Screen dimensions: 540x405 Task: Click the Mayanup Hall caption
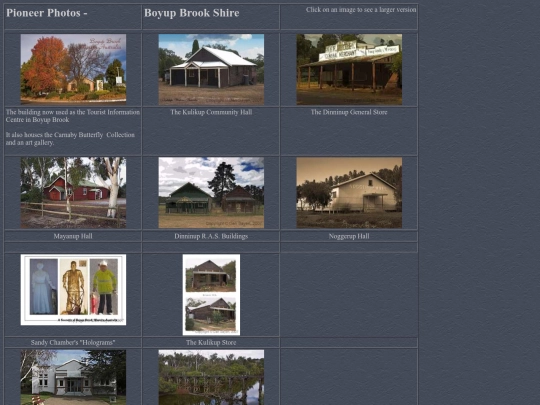[73, 236]
